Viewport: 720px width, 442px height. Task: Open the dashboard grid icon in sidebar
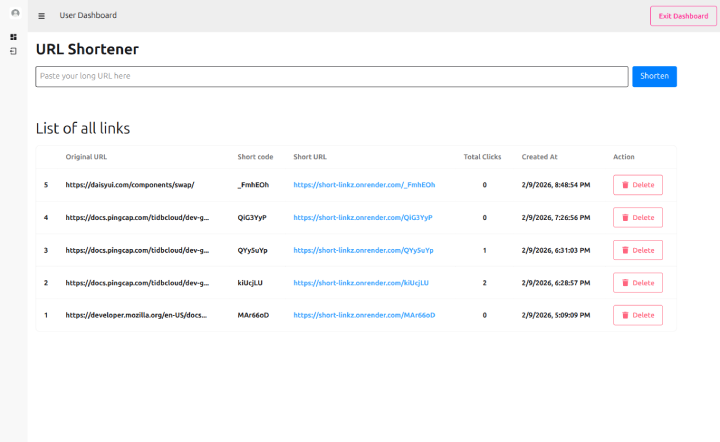[14, 37]
